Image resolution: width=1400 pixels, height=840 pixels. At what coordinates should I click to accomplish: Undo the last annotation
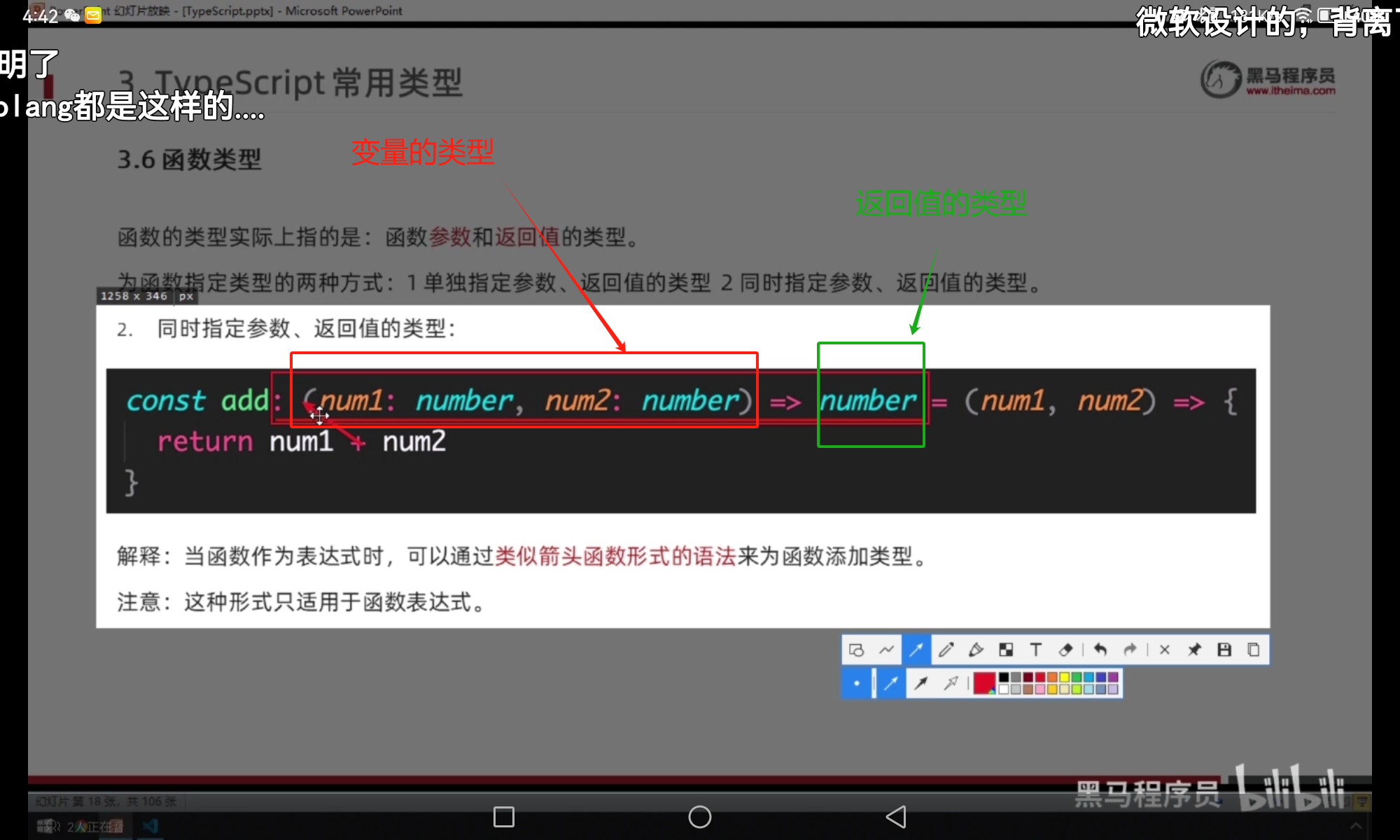(1100, 650)
